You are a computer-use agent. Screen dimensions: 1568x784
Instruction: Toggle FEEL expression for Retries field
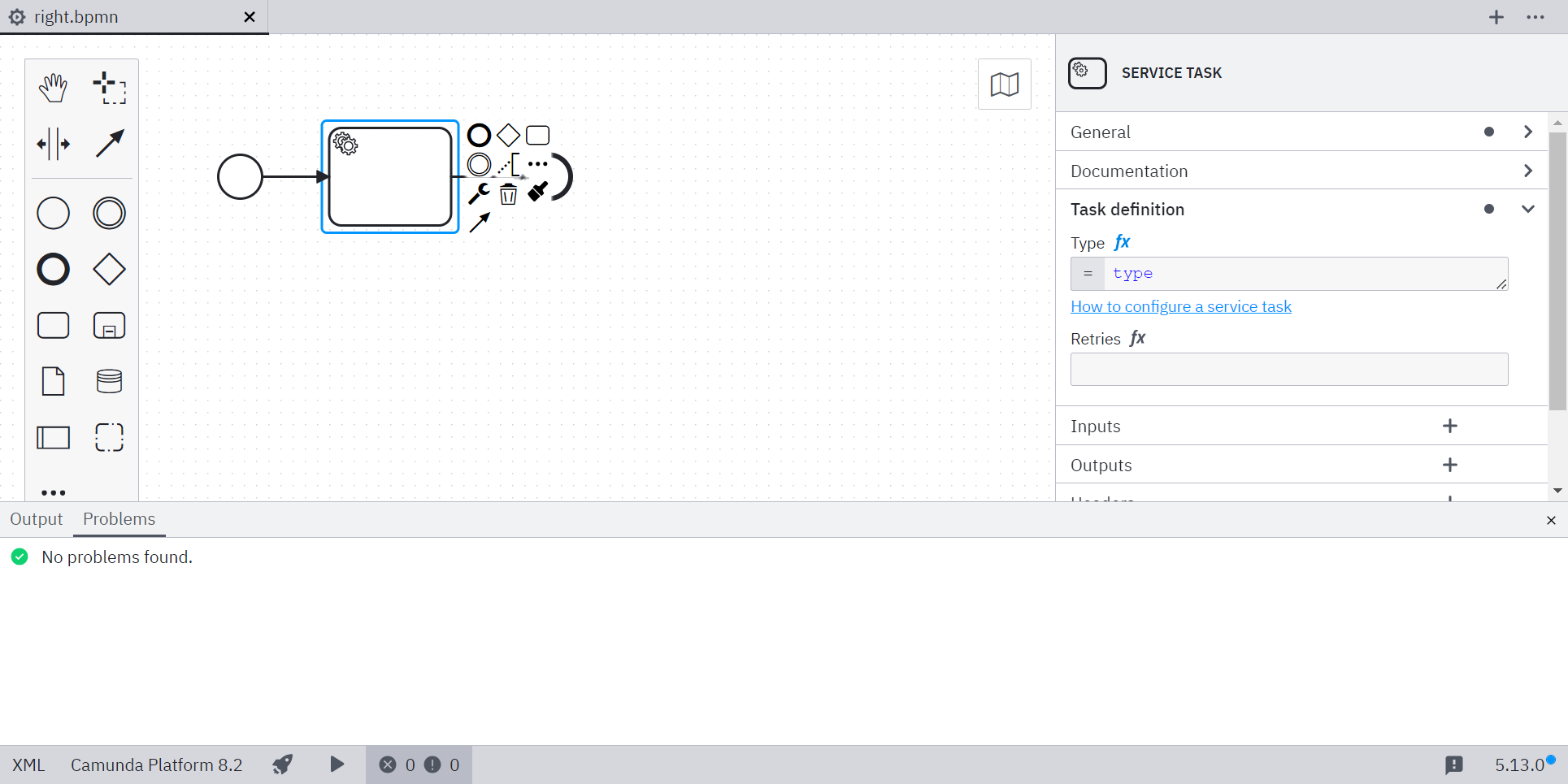click(x=1138, y=338)
